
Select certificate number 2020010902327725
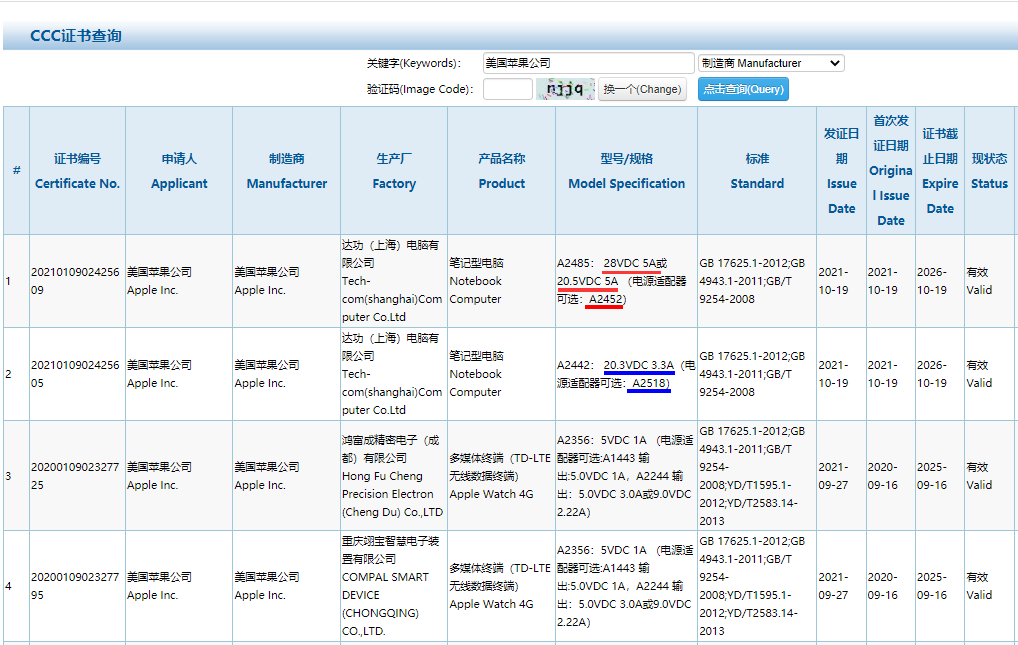(75, 476)
